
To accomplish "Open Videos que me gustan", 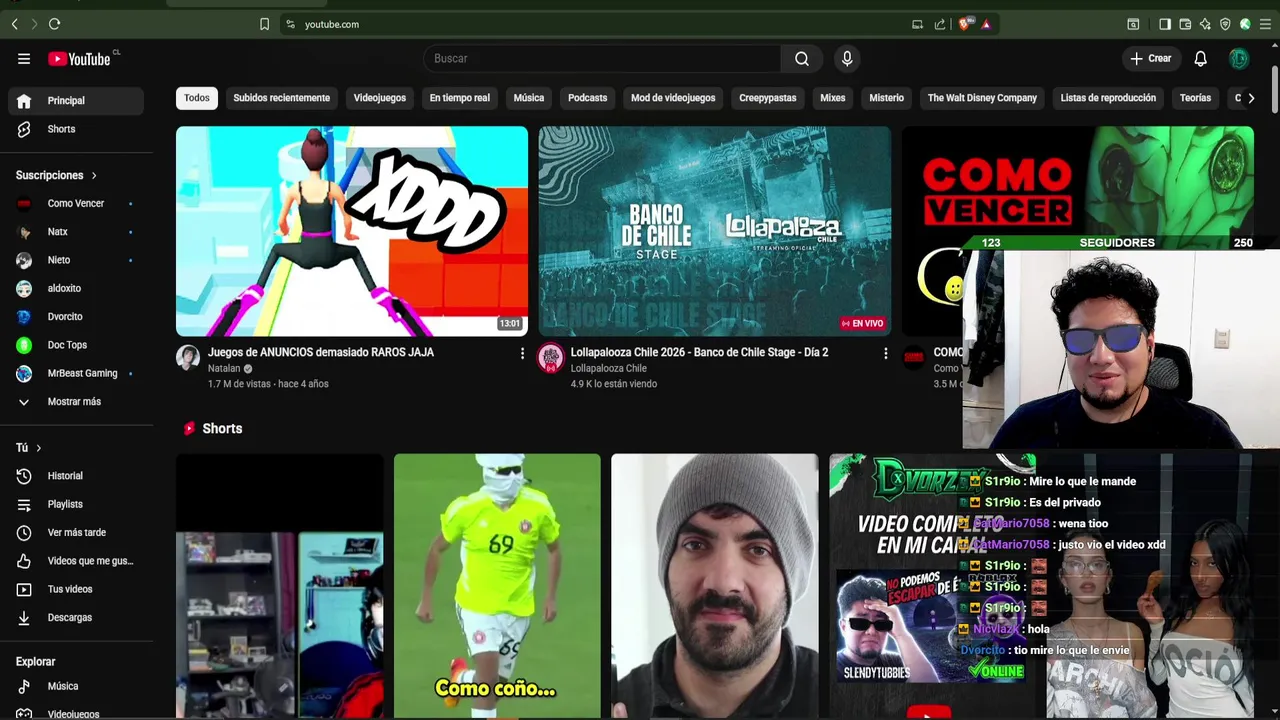I will 76,561.
